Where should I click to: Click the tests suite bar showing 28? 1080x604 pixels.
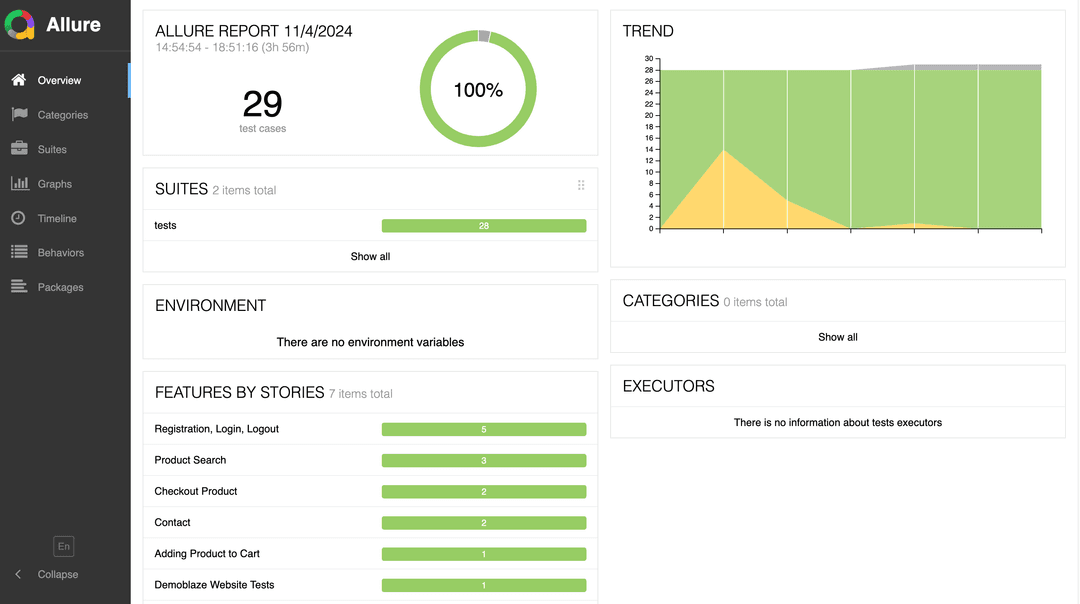tap(484, 226)
